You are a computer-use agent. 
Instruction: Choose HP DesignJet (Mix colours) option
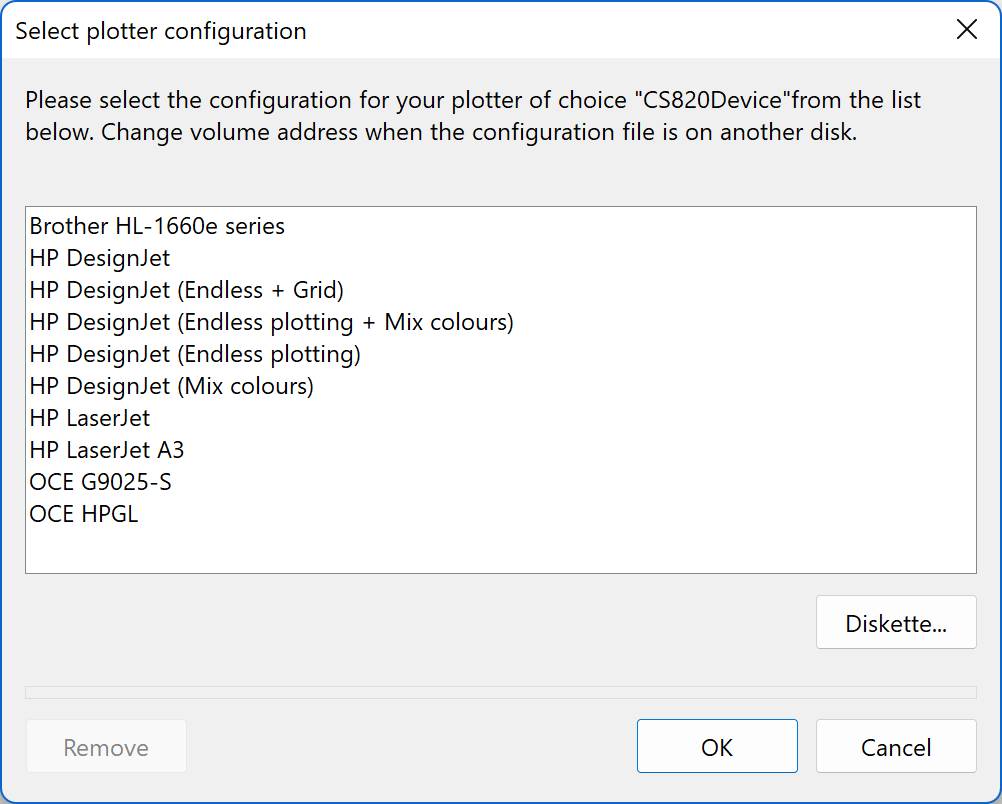(x=171, y=387)
